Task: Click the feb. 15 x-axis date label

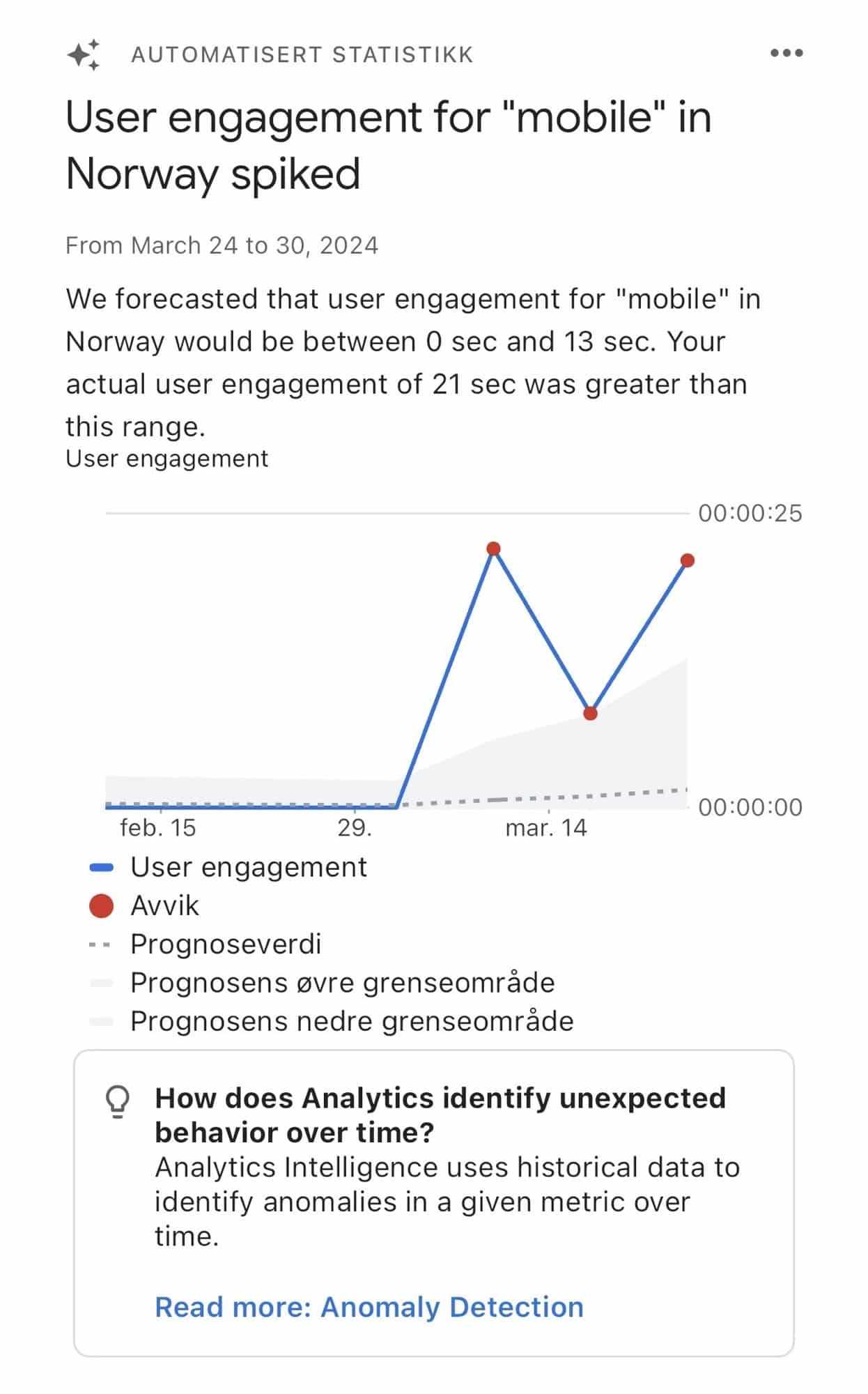Action: 158,828
